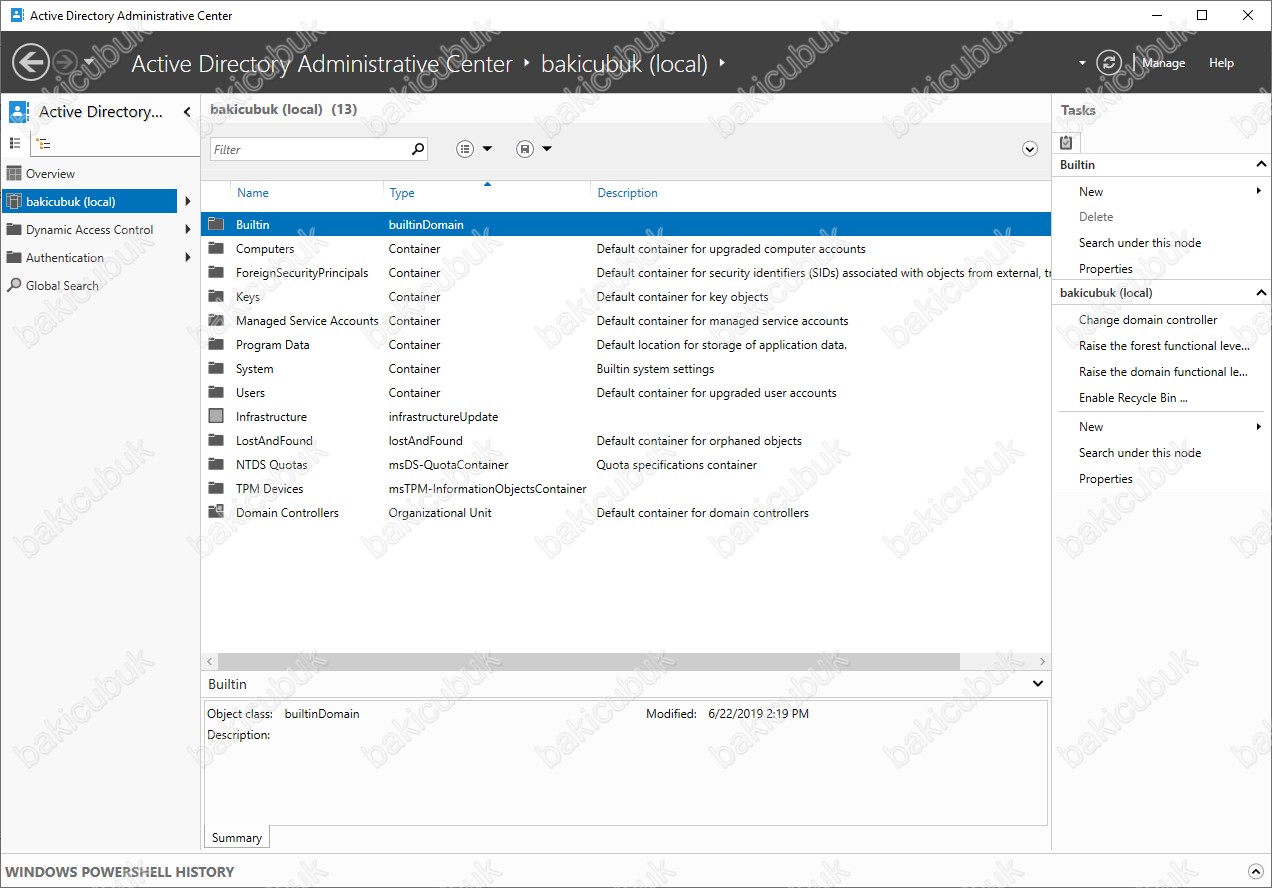Click the Managed Service Accounts folder icon
This screenshot has height=888, width=1272.
click(215, 320)
